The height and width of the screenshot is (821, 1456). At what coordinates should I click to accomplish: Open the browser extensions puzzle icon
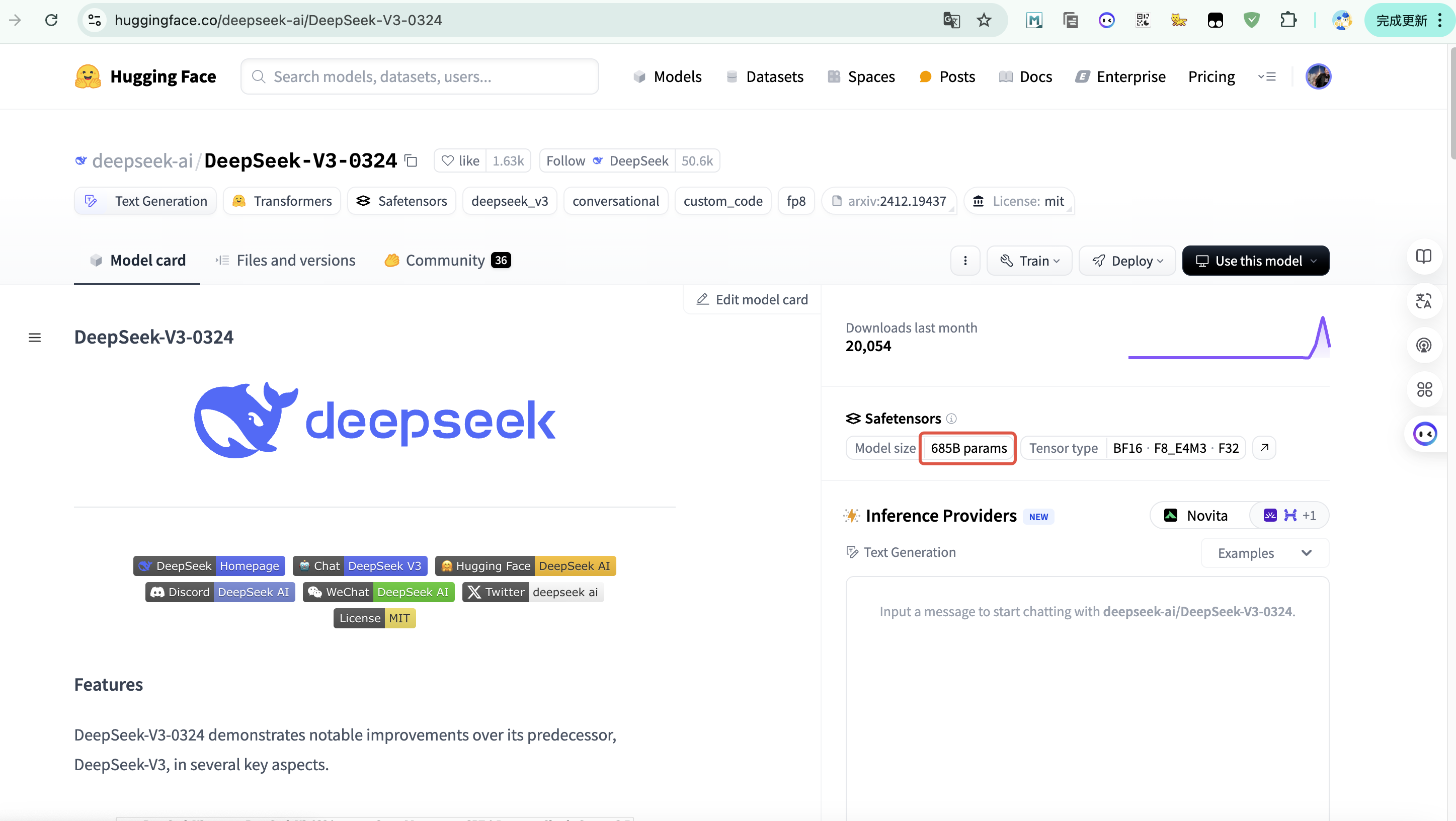pos(1287,20)
